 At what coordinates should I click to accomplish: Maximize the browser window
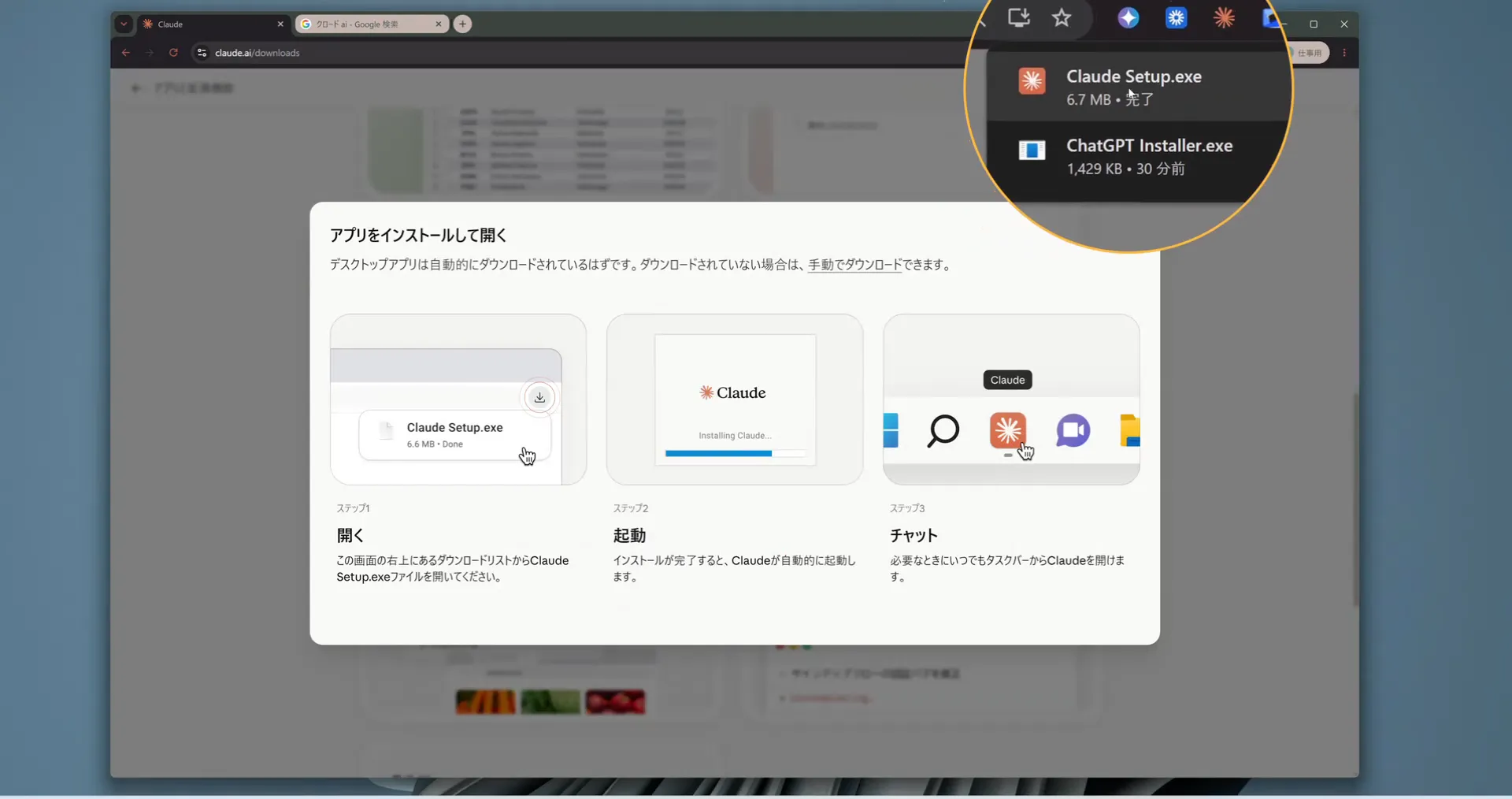(x=1314, y=24)
